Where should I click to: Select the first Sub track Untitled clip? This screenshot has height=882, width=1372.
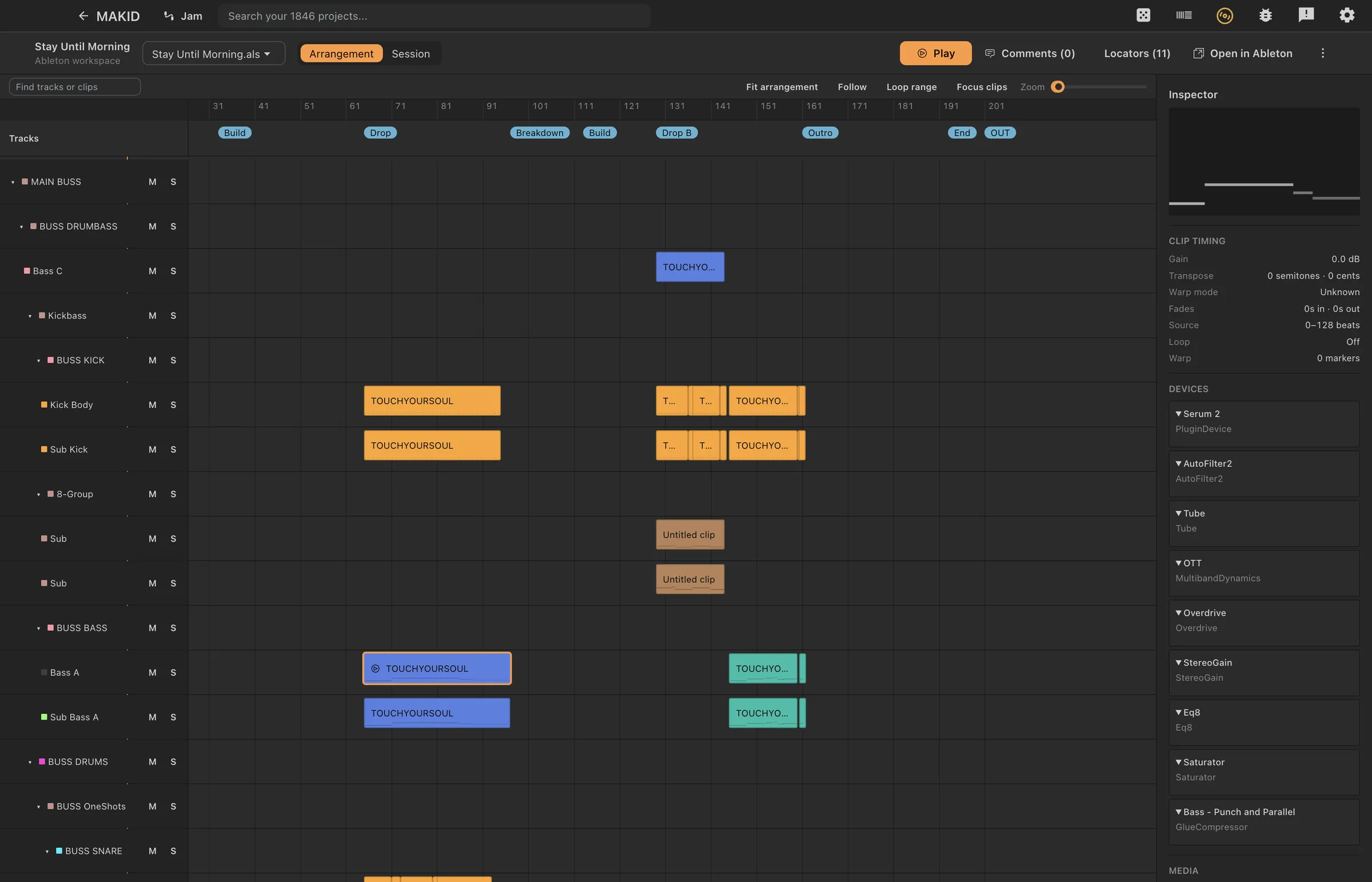tap(690, 535)
